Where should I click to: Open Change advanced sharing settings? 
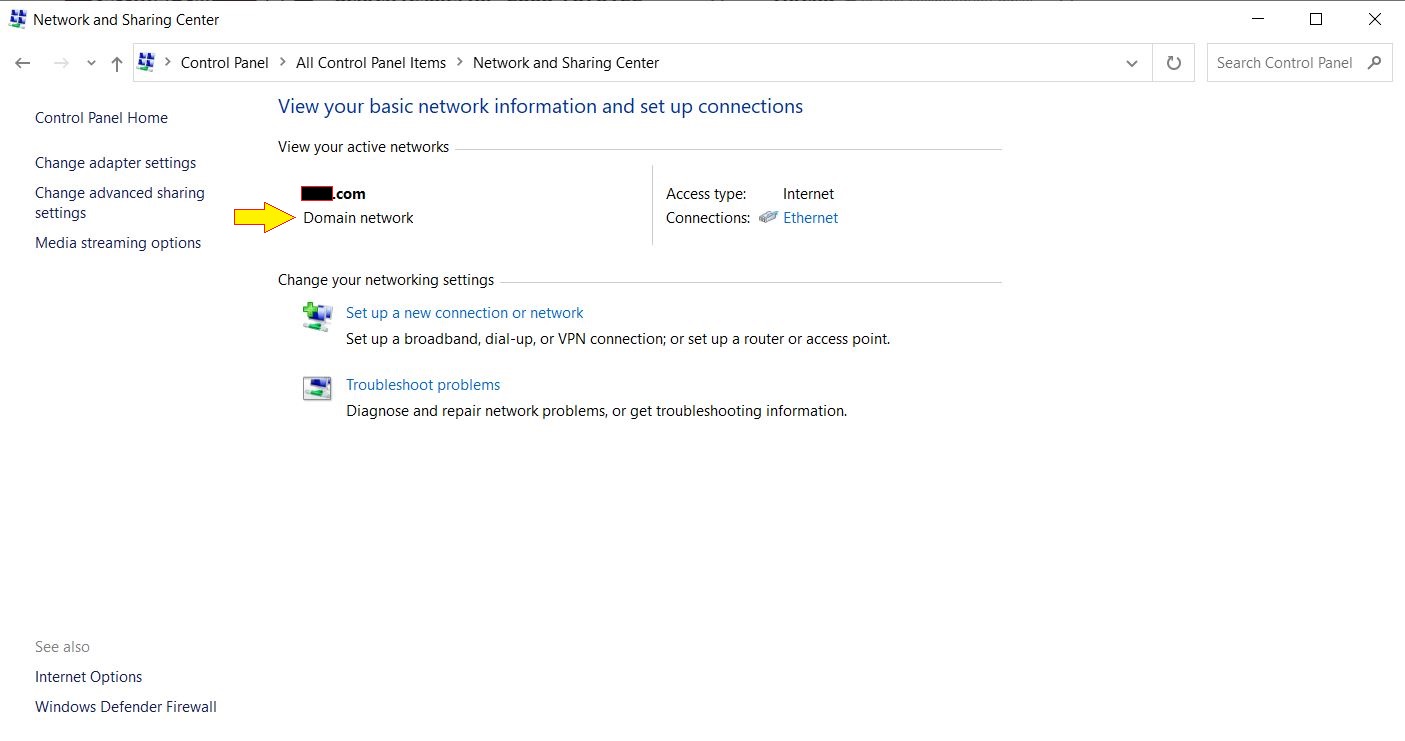(119, 202)
